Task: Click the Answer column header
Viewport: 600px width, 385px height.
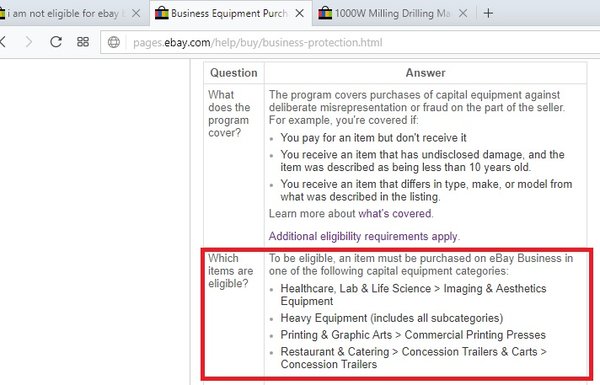Action: 425,73
